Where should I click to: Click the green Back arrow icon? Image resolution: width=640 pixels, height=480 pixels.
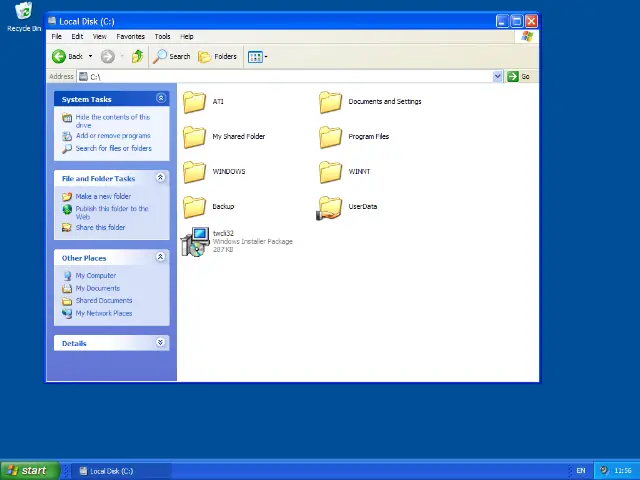click(59, 56)
